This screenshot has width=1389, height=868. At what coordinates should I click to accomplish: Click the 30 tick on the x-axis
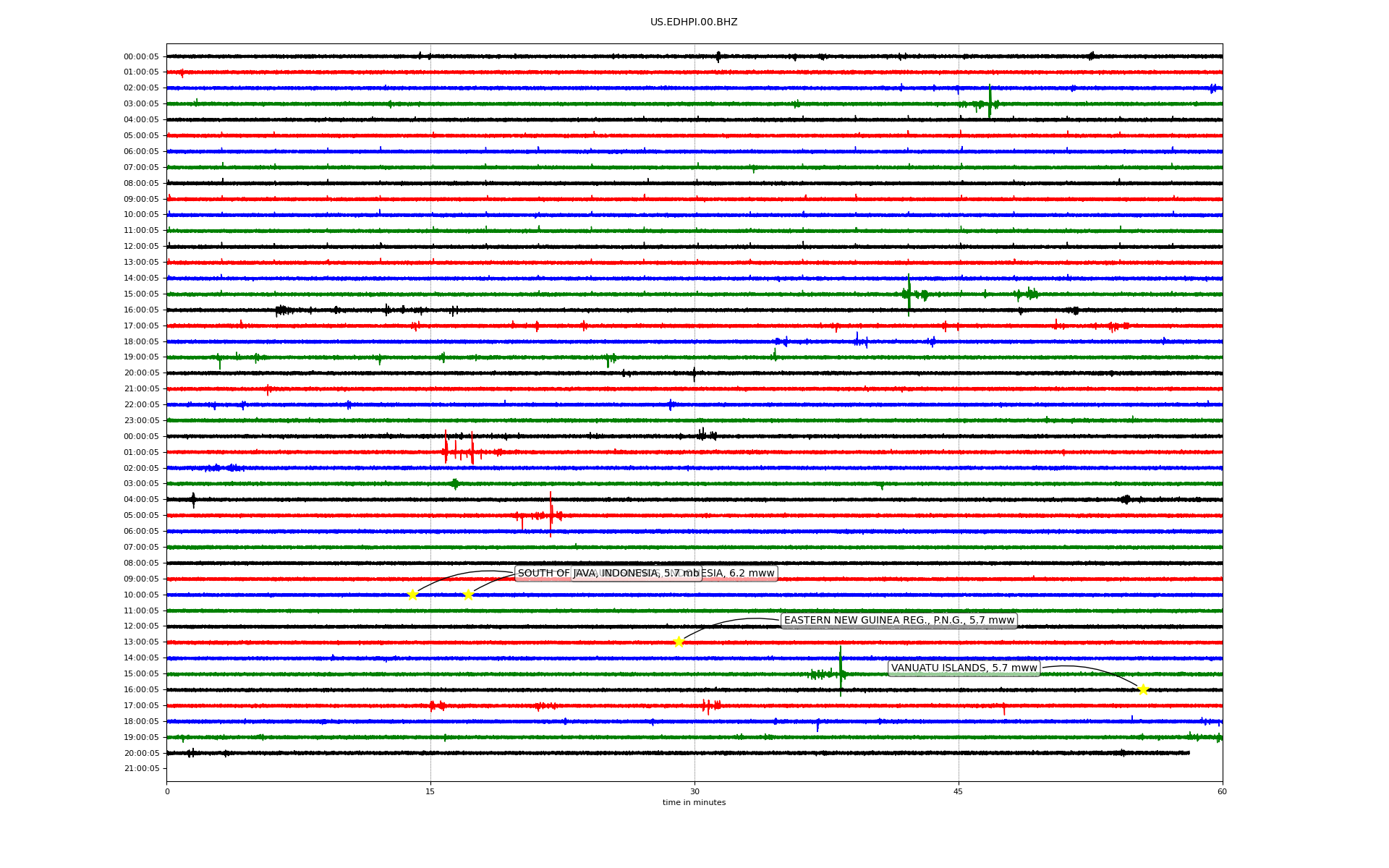[694, 791]
